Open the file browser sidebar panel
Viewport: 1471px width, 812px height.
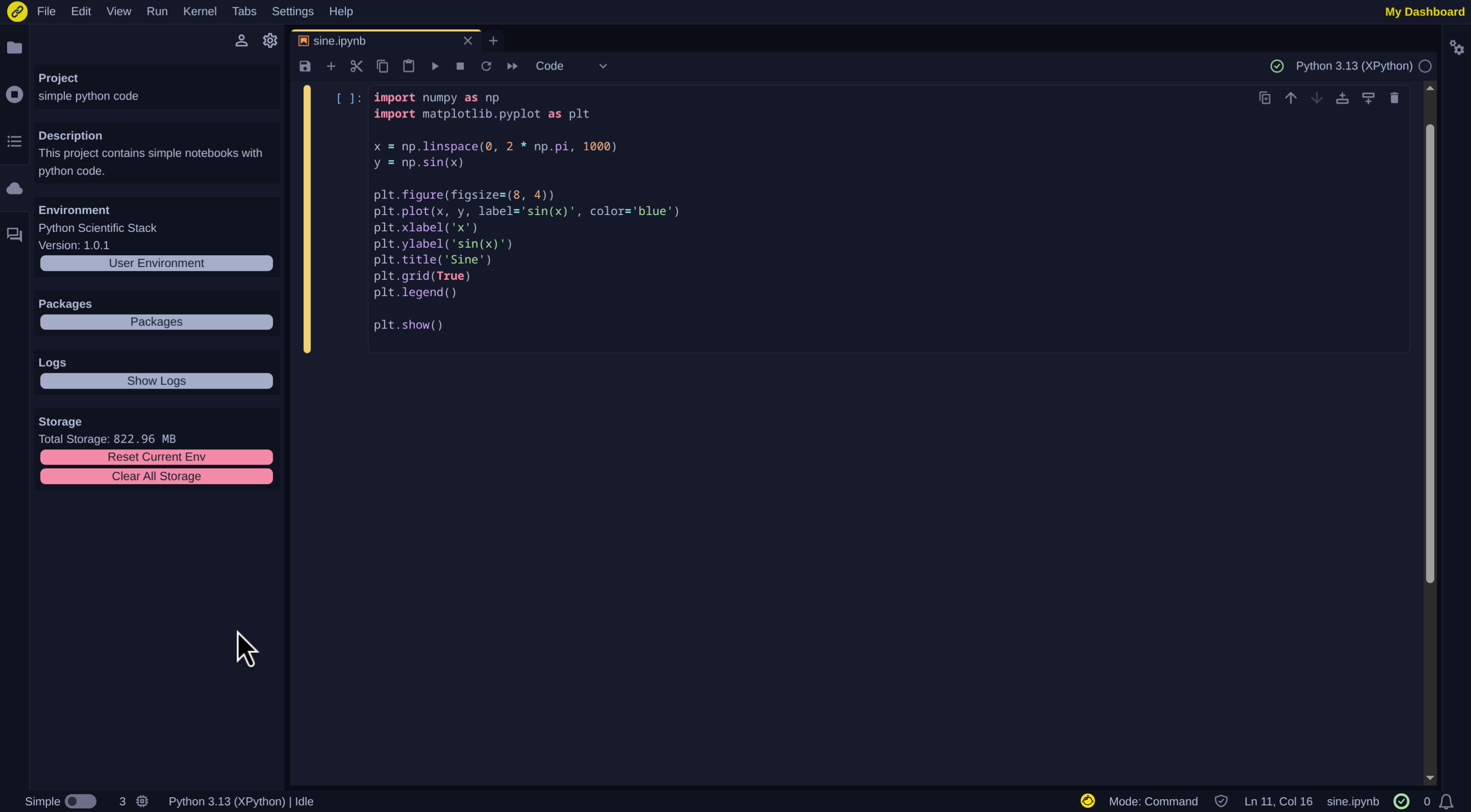[x=14, y=48]
